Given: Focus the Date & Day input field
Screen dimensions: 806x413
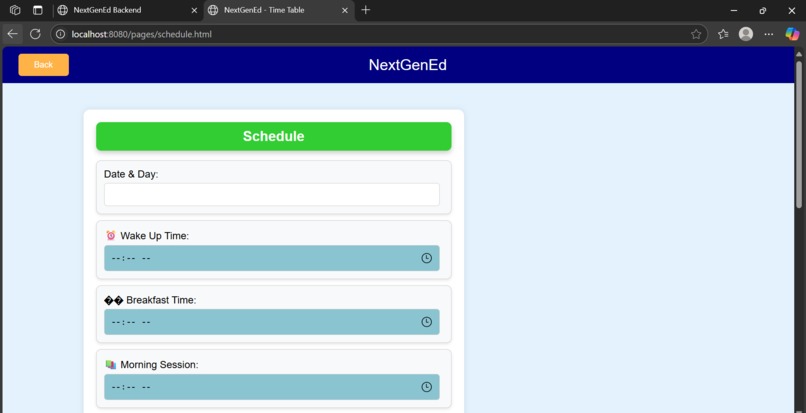Looking at the screenshot, I should pos(272,194).
